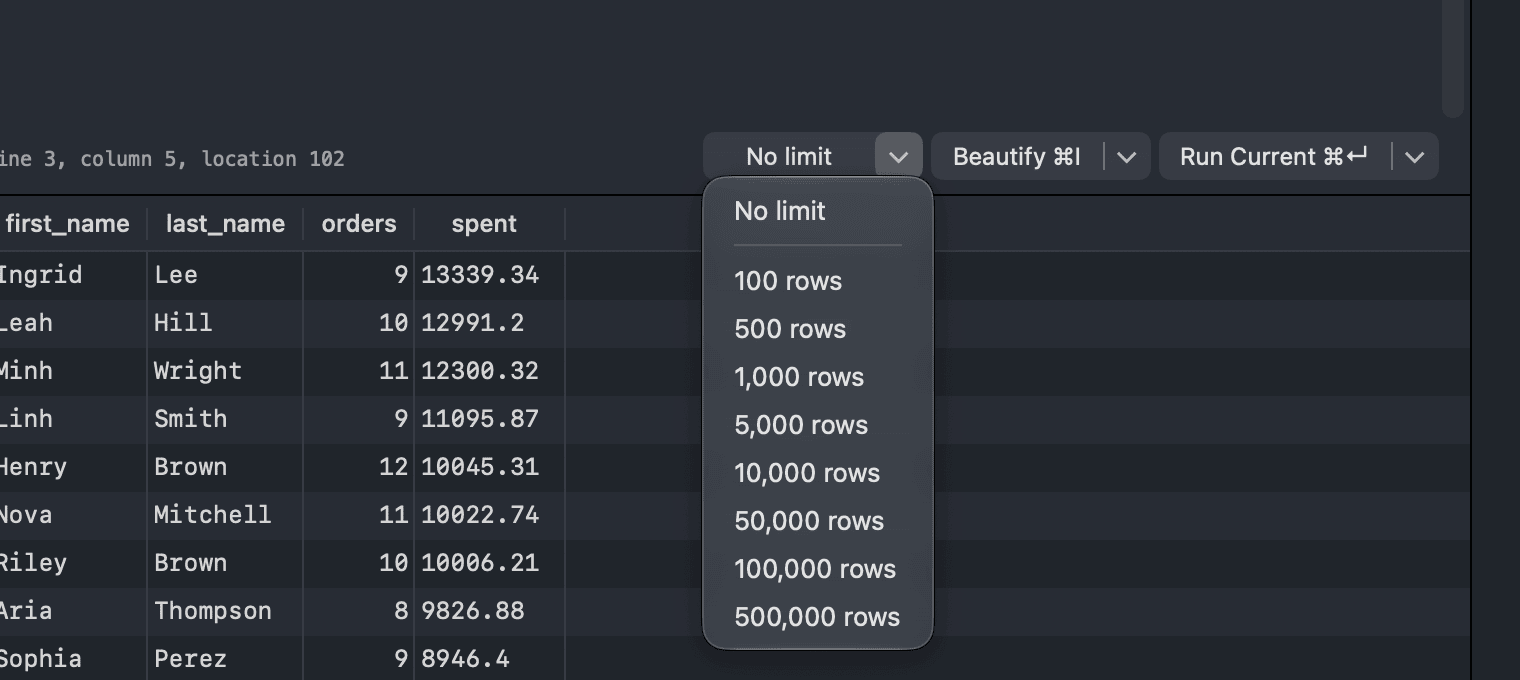Select the Perez last name cell
1520x680 pixels.
(x=225, y=659)
